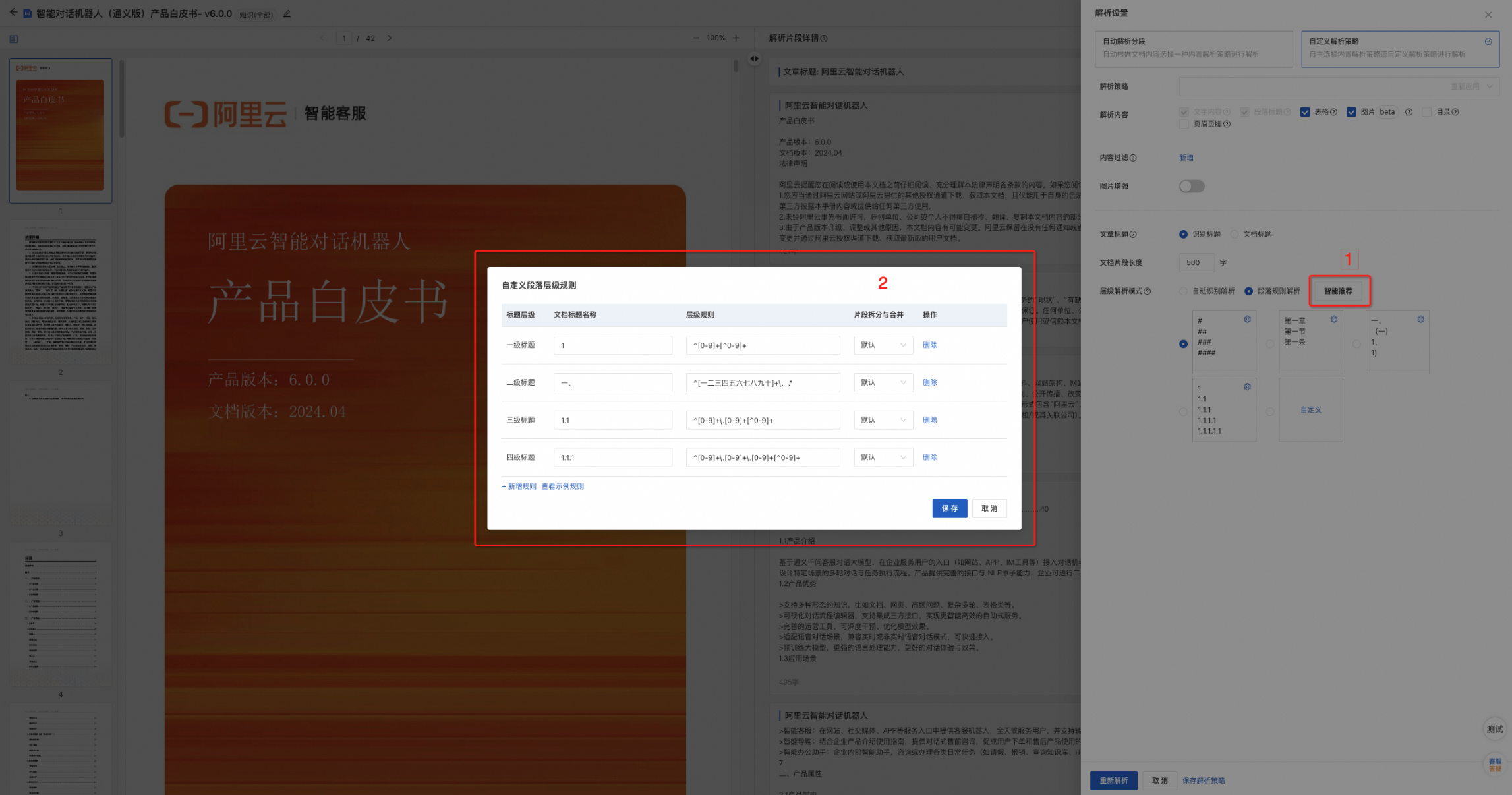
Task: Select the 文档标题 radio option
Action: 1235,235
